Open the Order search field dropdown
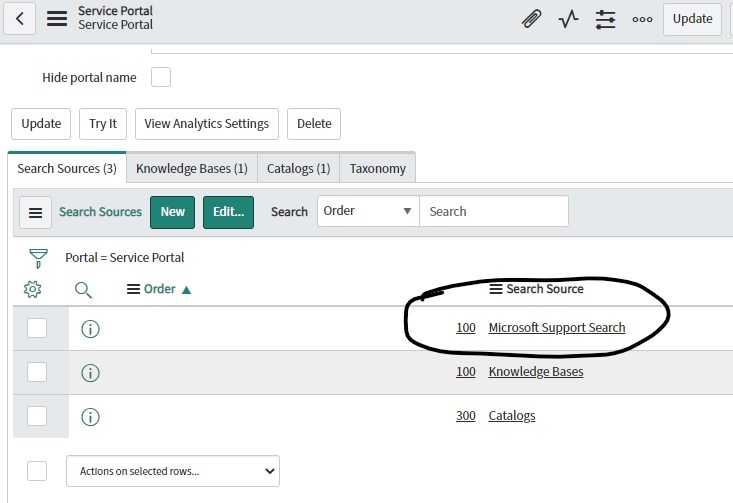 tap(368, 211)
